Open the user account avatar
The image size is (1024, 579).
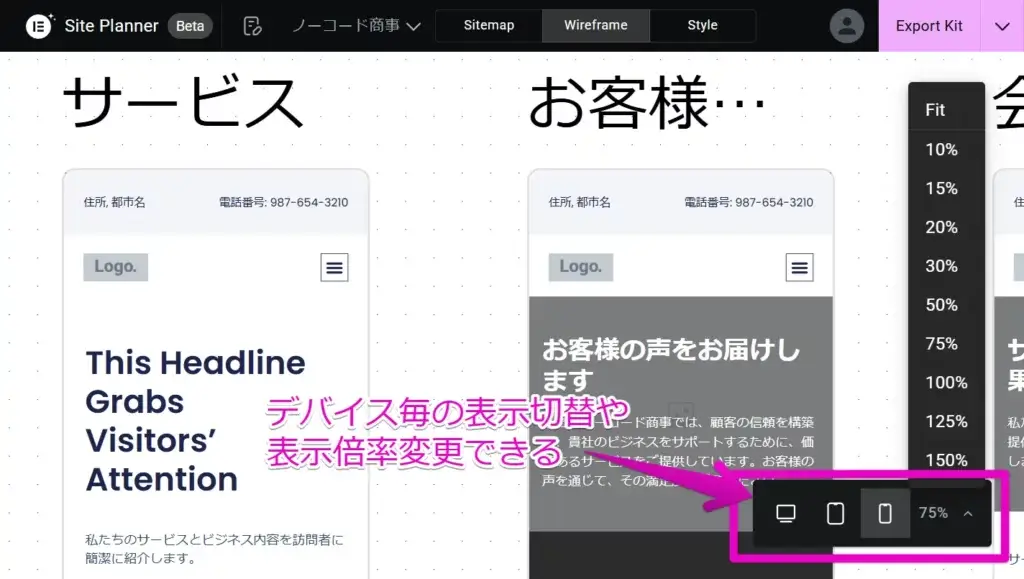click(x=846, y=26)
